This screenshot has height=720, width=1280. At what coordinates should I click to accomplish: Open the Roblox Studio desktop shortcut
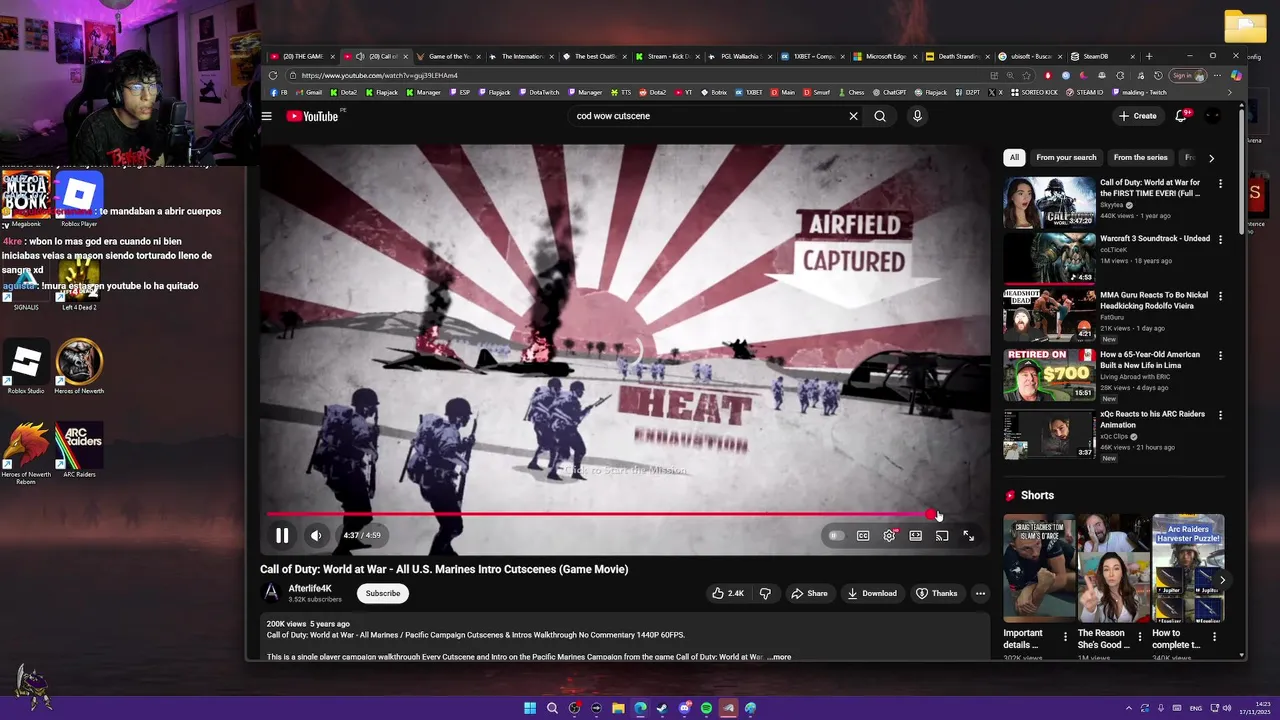(27, 366)
